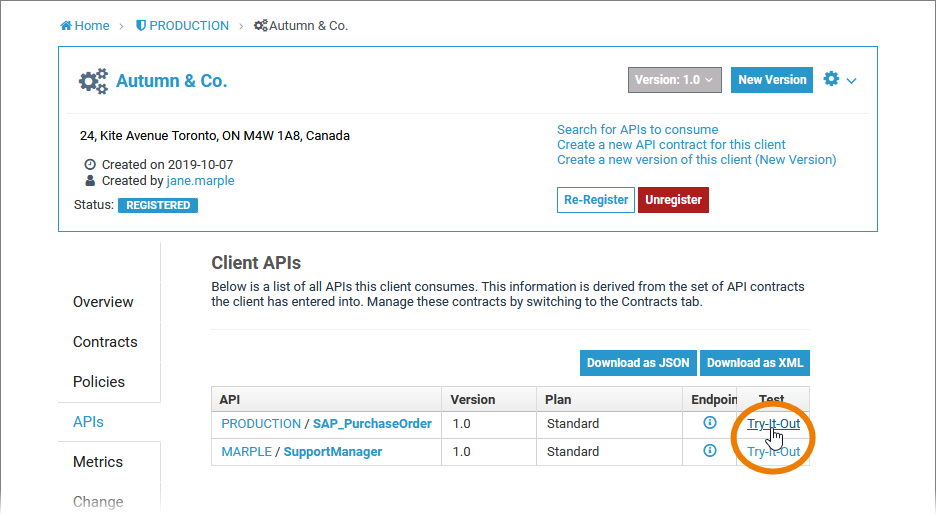Image resolution: width=936 pixels, height=516 pixels.
Task: Open the Contracts tab
Action: pyautogui.click(x=105, y=342)
